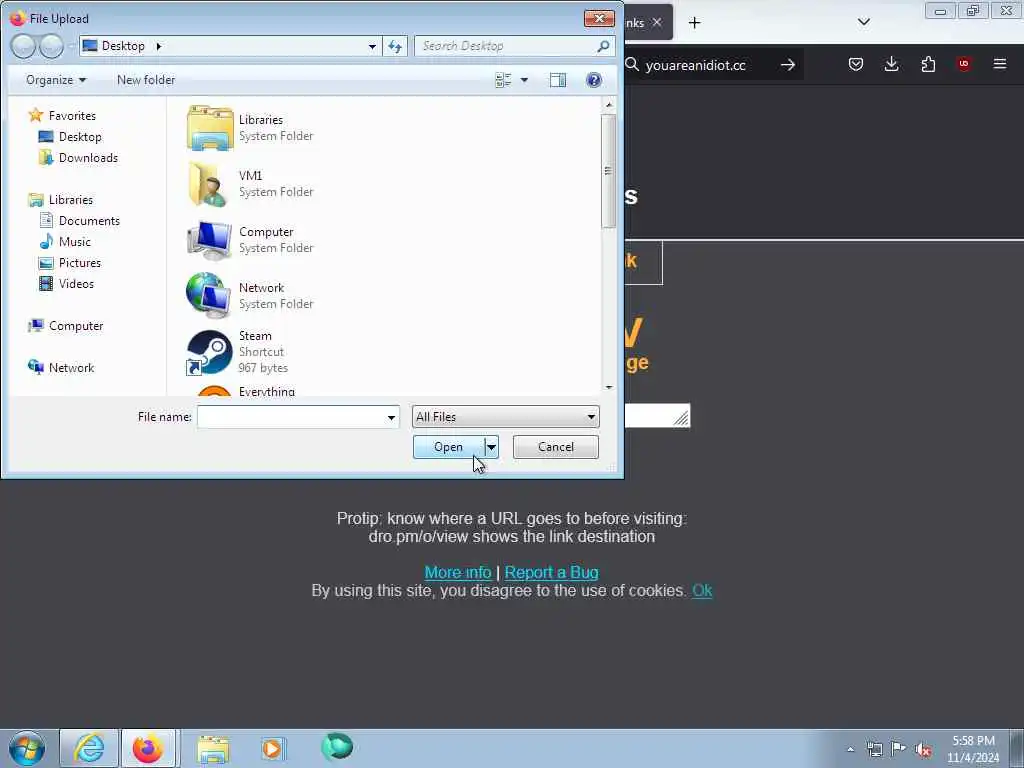Change the file view using the views icon
This screenshot has height=768, width=1024.
click(x=503, y=80)
